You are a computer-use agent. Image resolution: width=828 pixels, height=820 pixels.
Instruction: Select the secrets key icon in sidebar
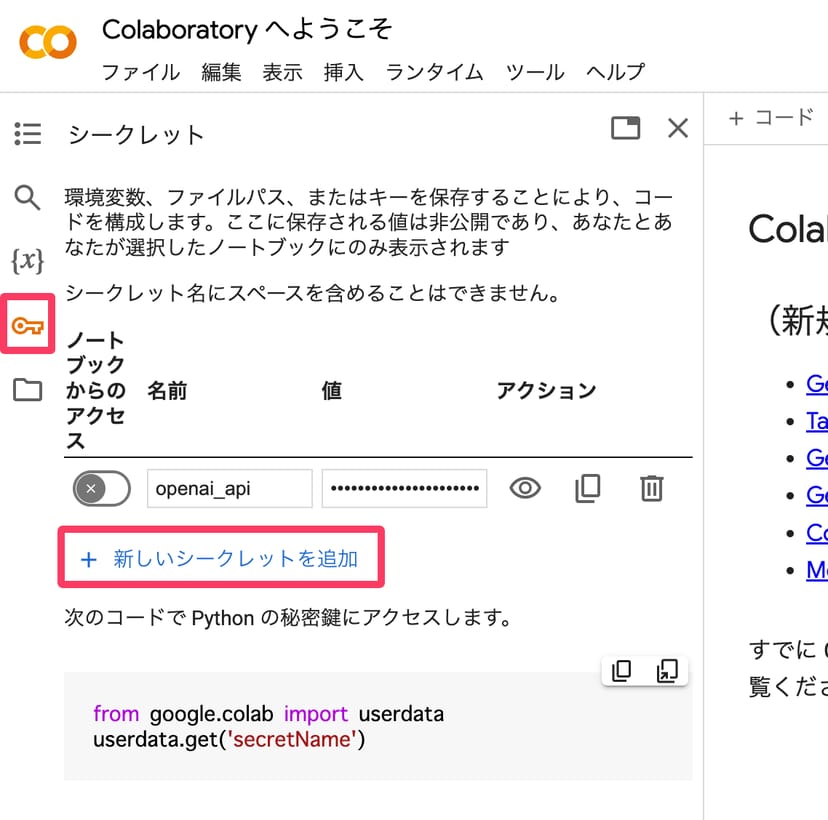point(27,325)
